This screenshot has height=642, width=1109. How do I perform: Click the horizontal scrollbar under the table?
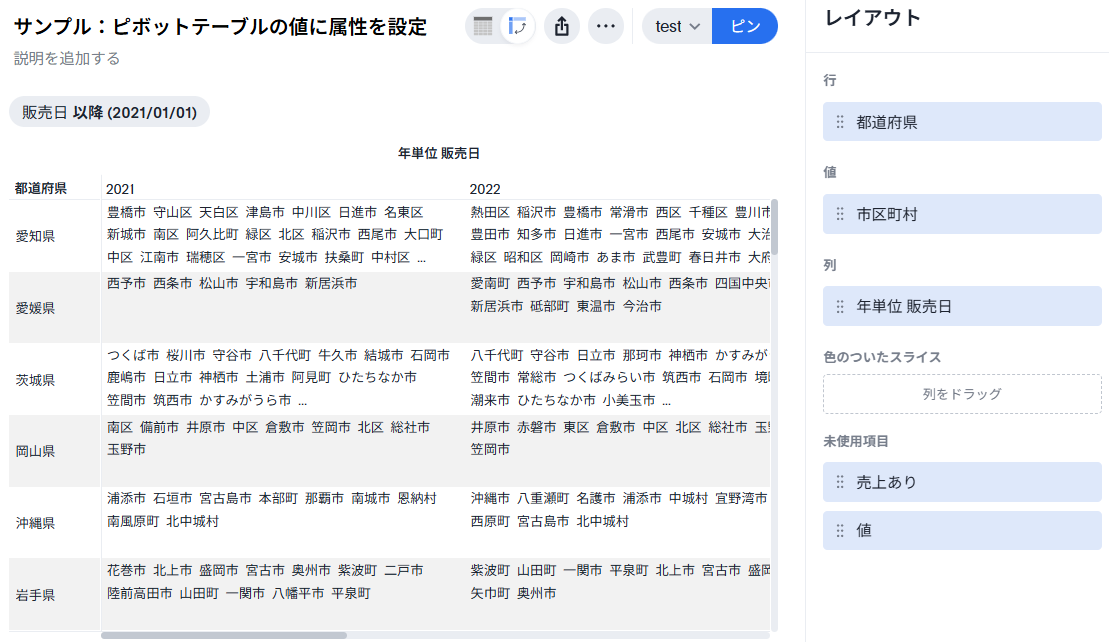[224, 635]
